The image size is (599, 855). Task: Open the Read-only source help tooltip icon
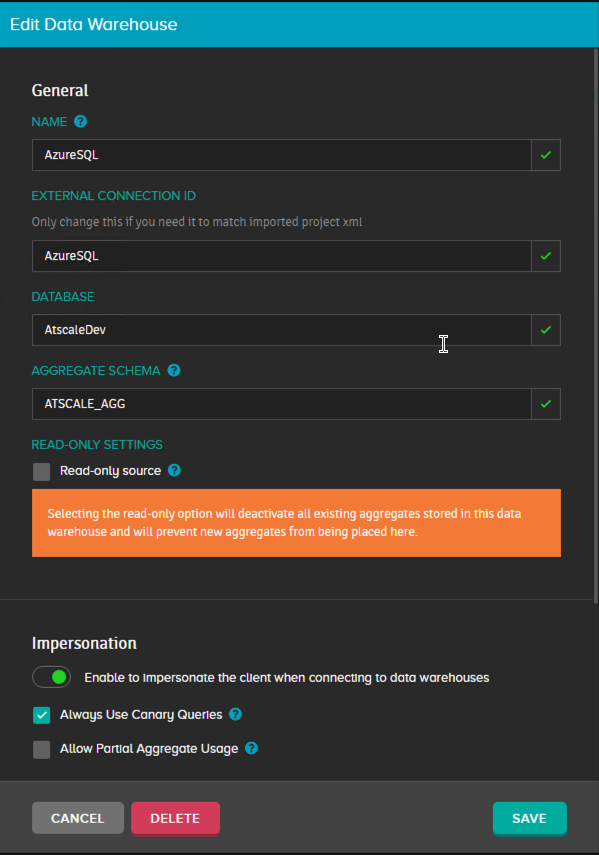(x=174, y=470)
